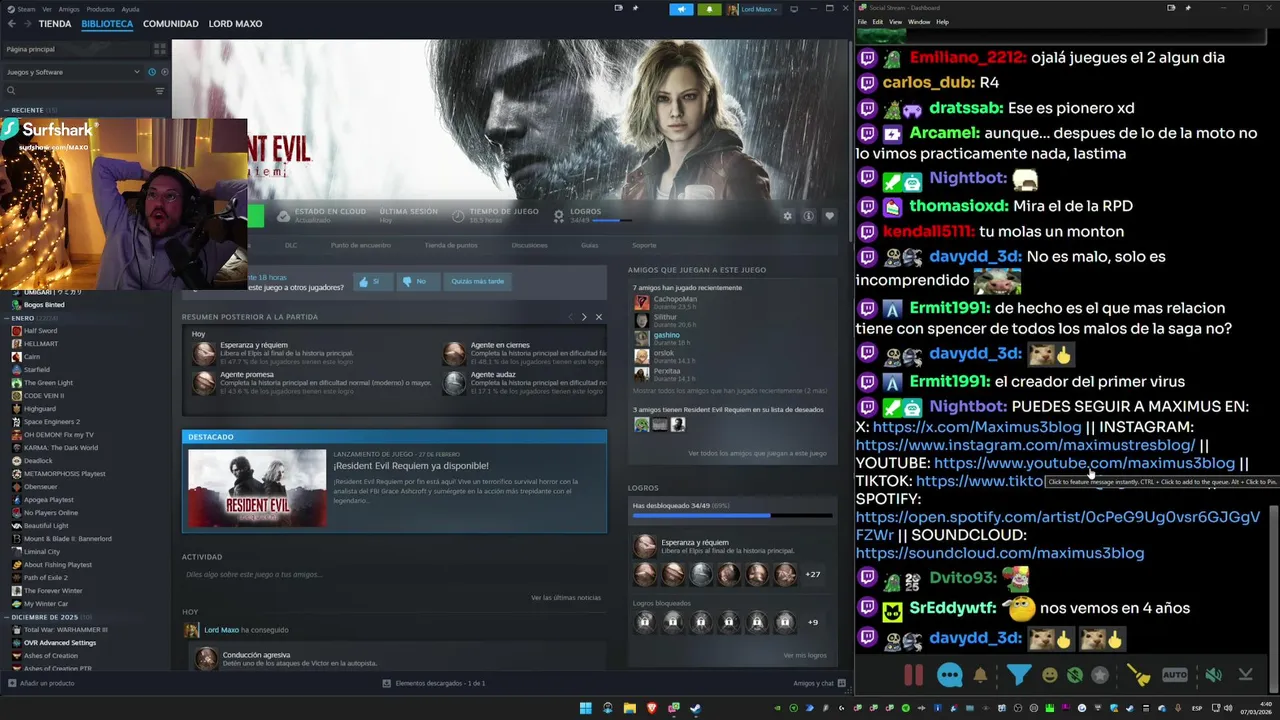This screenshot has width=1280, height=720.
Task: Pause chat with red pause icon
Action: coord(913,675)
